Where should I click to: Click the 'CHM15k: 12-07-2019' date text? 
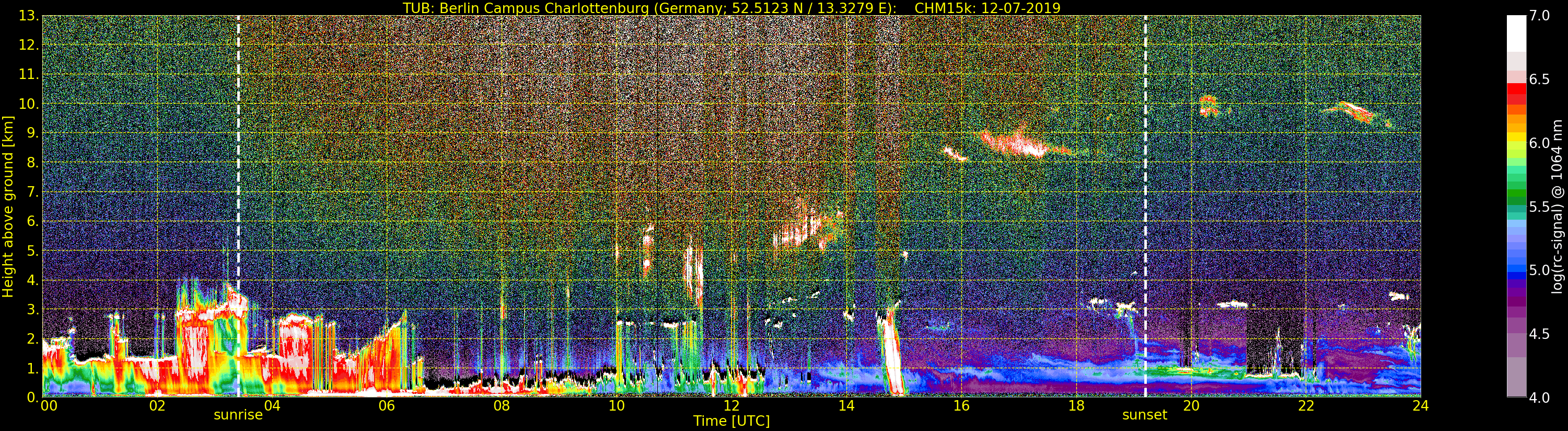coord(988,8)
